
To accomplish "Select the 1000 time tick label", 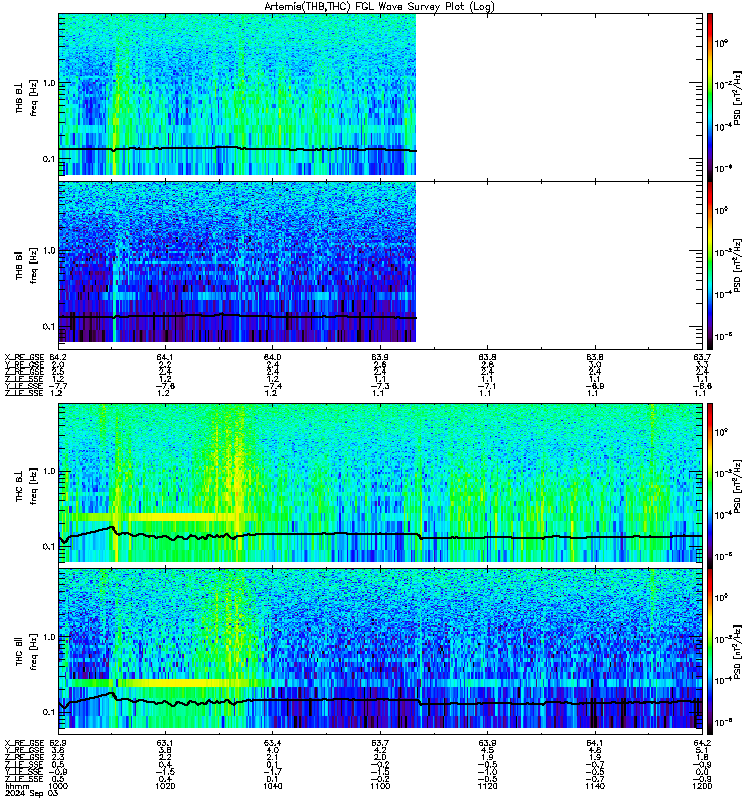I will click(x=57, y=786).
